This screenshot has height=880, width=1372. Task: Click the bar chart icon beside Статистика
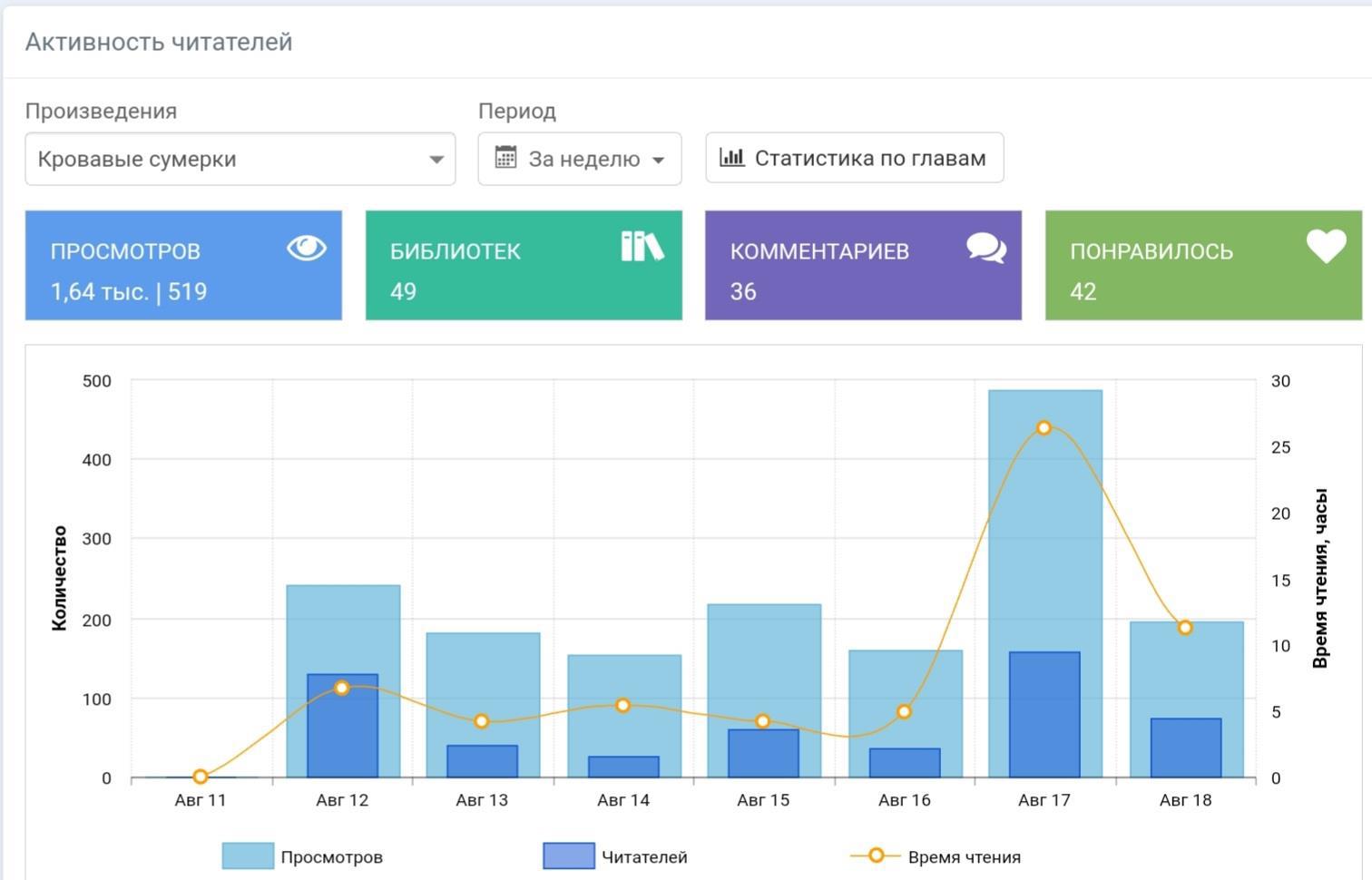[731, 158]
